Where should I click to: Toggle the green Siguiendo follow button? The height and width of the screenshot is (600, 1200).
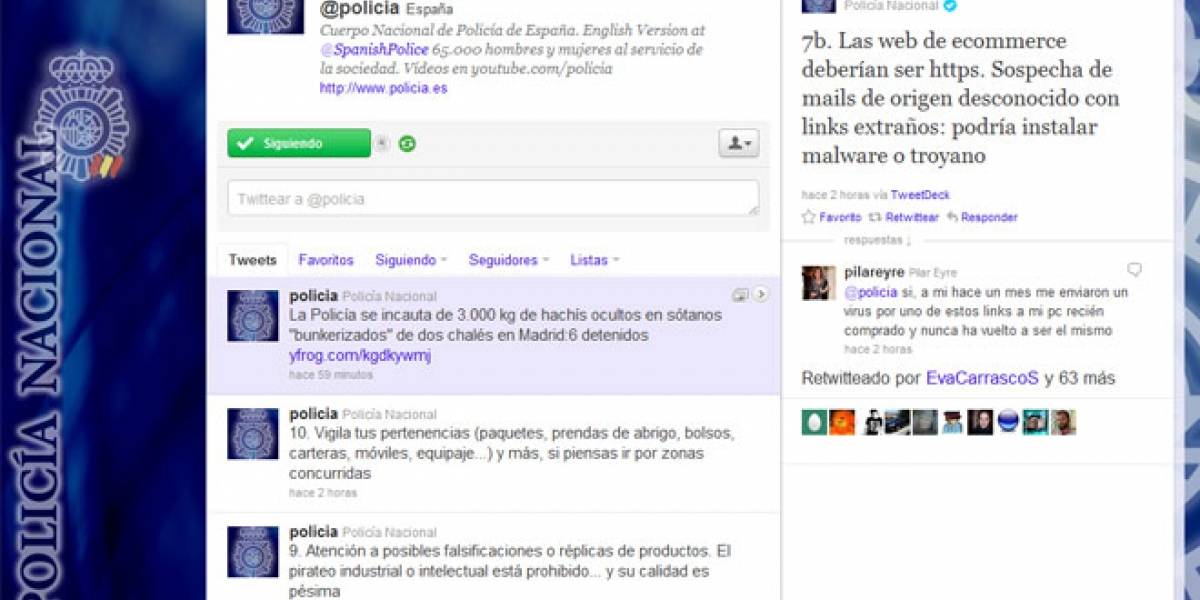click(299, 143)
